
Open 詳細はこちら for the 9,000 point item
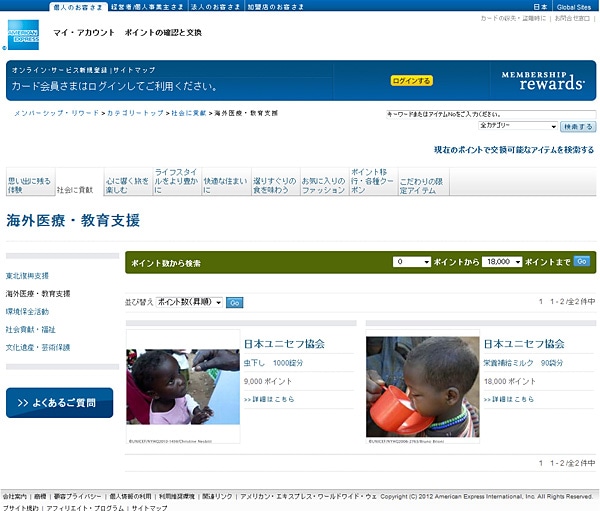pyautogui.click(x=269, y=399)
